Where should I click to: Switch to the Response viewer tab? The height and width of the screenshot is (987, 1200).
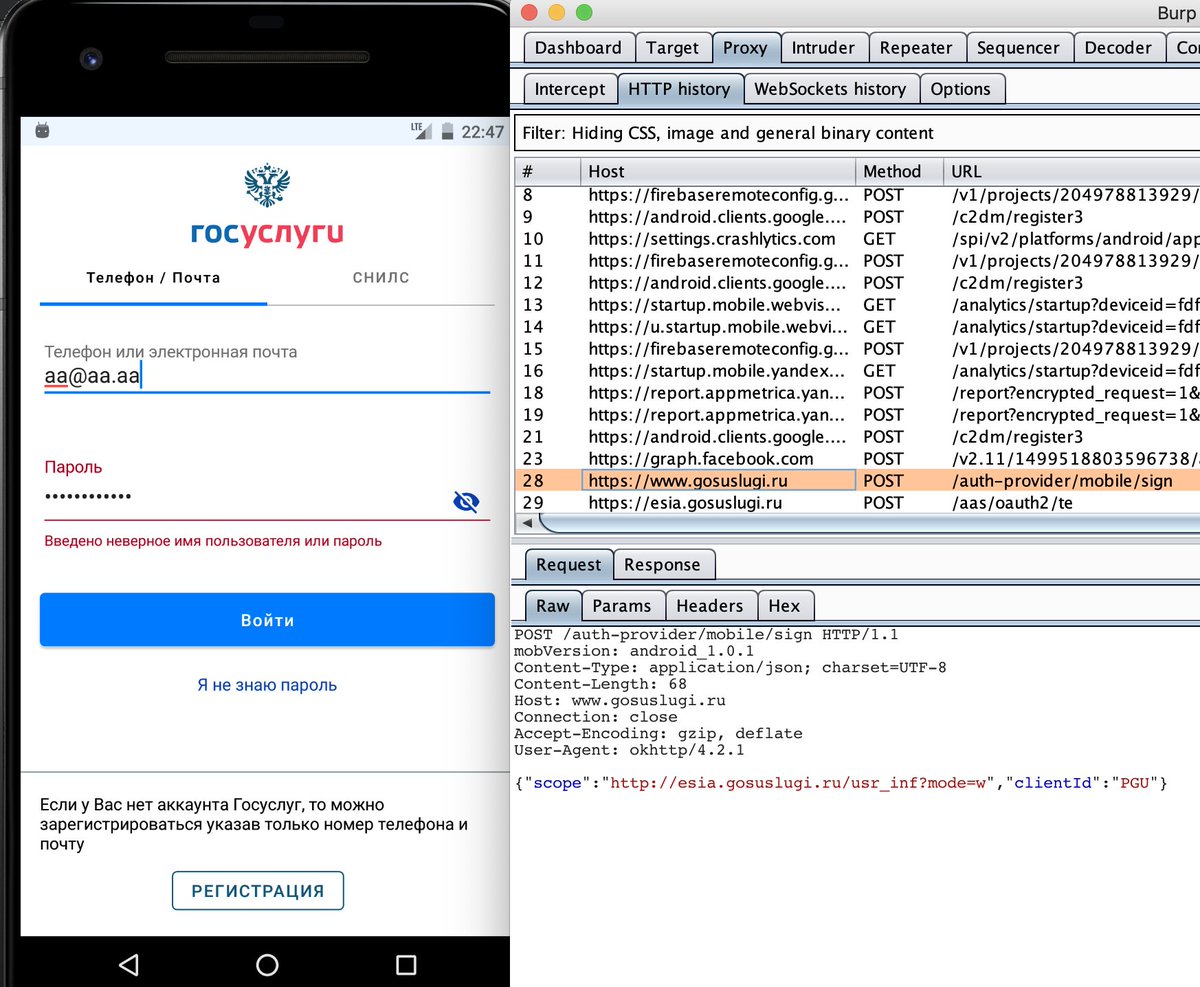click(662, 565)
